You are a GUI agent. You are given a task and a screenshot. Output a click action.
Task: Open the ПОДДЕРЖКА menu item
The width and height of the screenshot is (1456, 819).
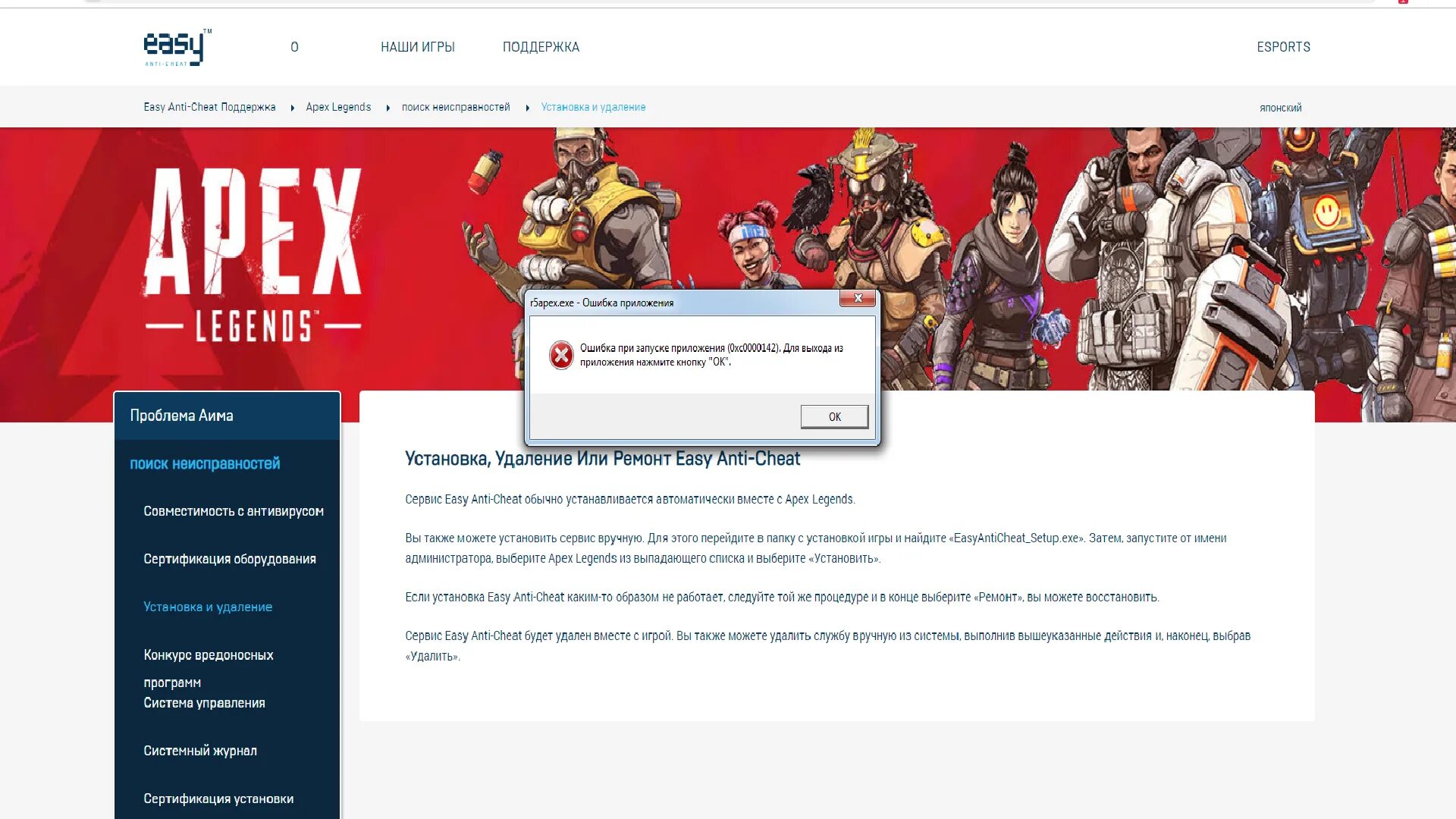pos(541,47)
